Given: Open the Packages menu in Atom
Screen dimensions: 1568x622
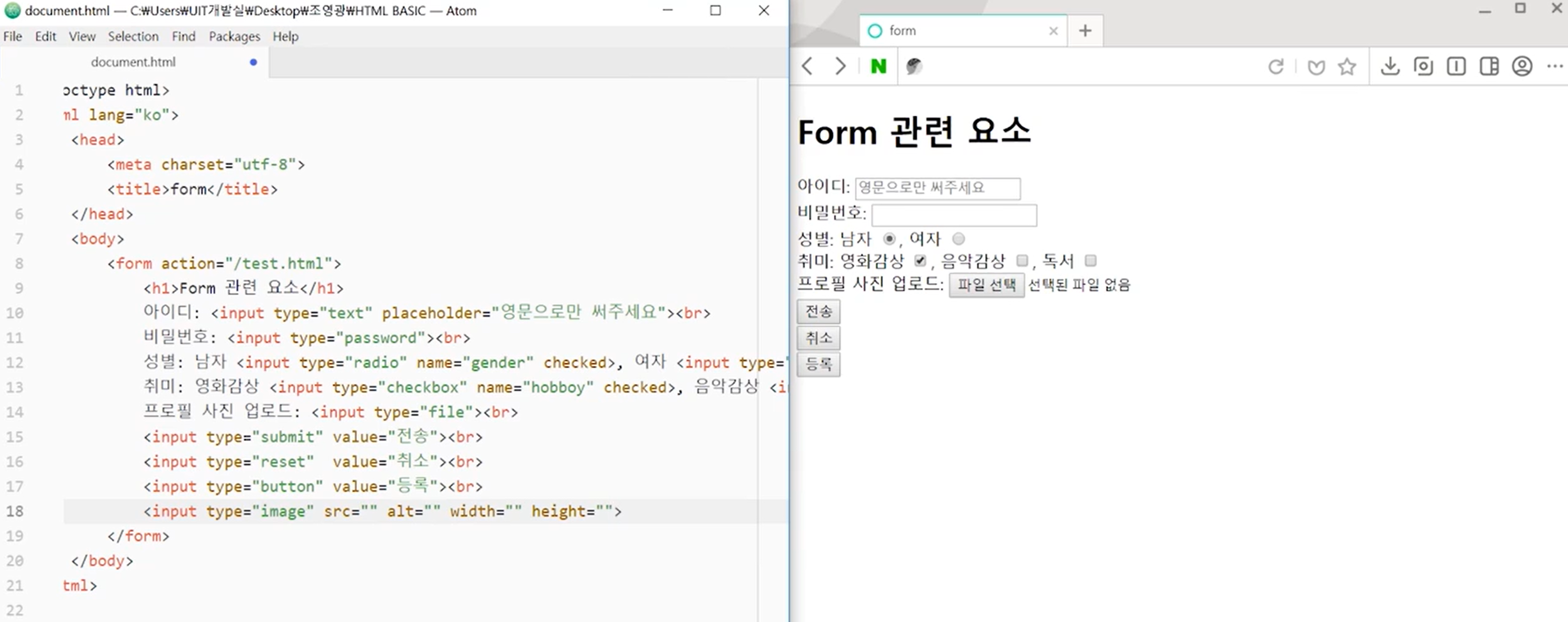Looking at the screenshot, I should point(234,37).
